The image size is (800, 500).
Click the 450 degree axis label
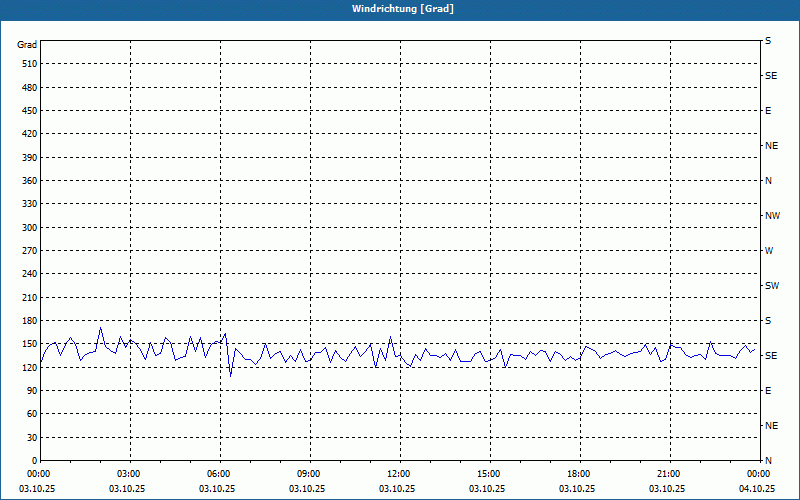coord(30,111)
